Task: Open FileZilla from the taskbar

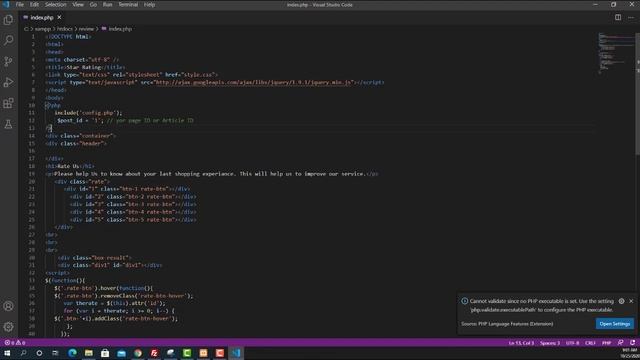Action: (154, 353)
